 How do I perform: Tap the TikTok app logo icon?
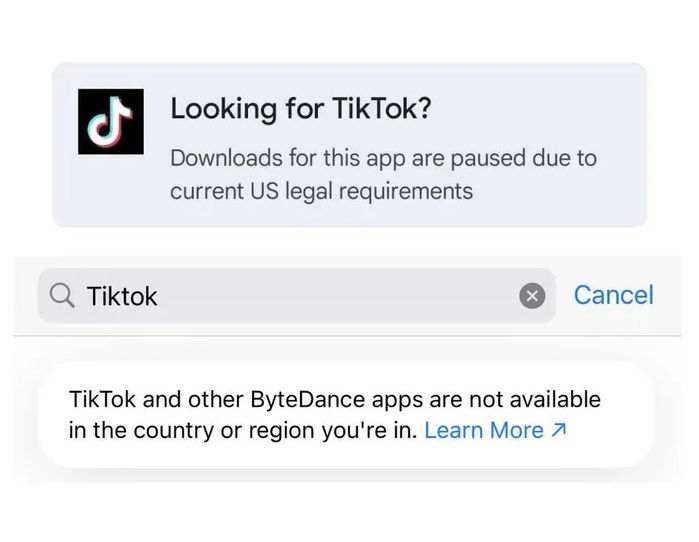click(x=111, y=121)
